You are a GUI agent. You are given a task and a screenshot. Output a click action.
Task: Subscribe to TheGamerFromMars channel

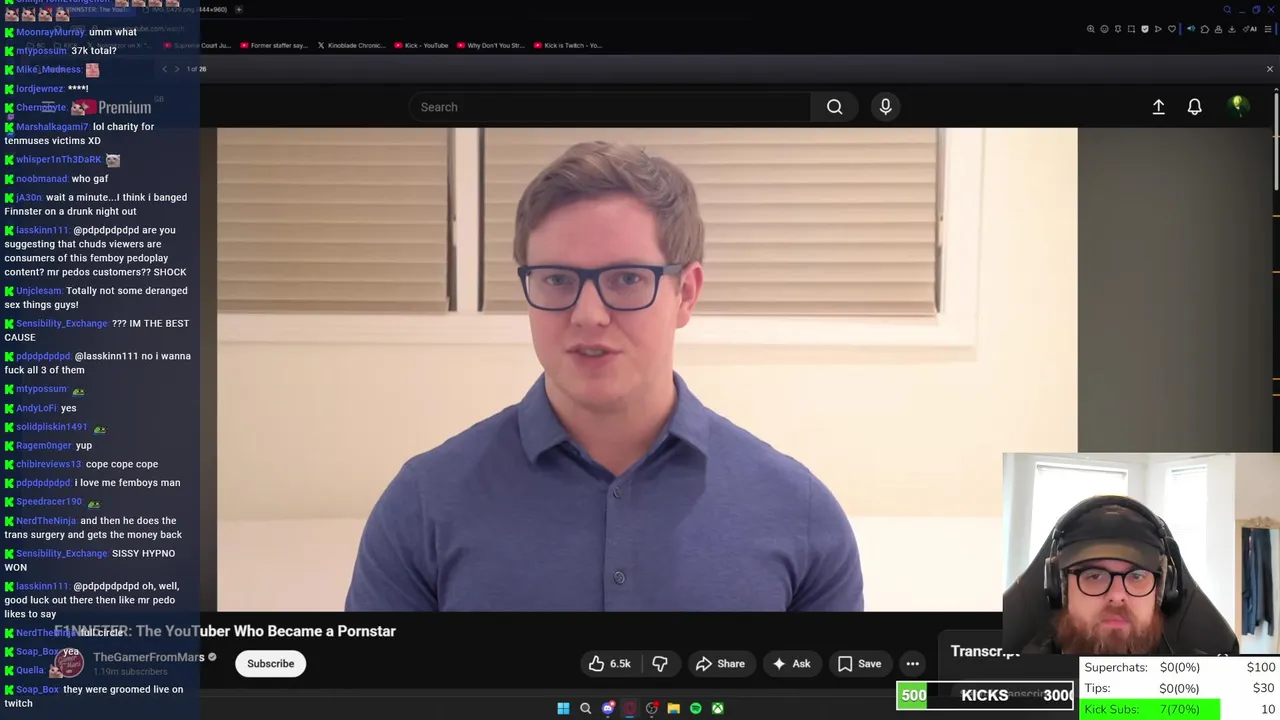click(x=271, y=664)
